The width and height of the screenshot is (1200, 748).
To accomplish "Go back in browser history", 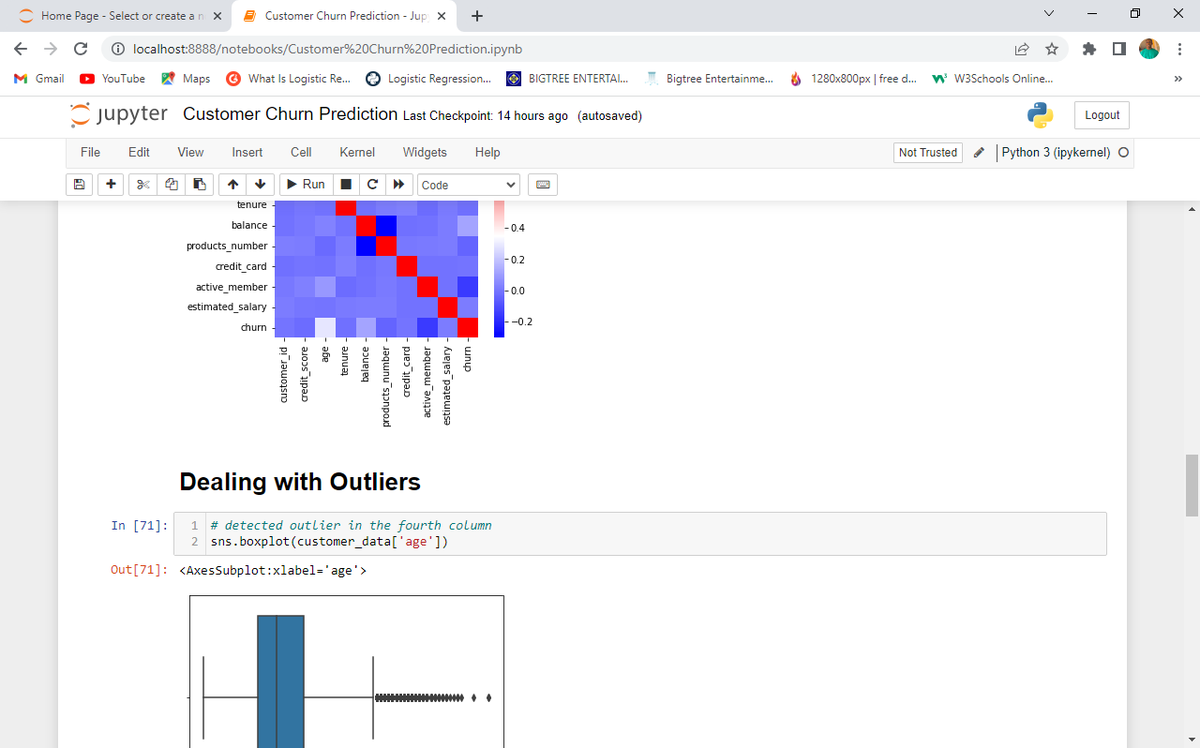I will pyautogui.click(x=21, y=48).
